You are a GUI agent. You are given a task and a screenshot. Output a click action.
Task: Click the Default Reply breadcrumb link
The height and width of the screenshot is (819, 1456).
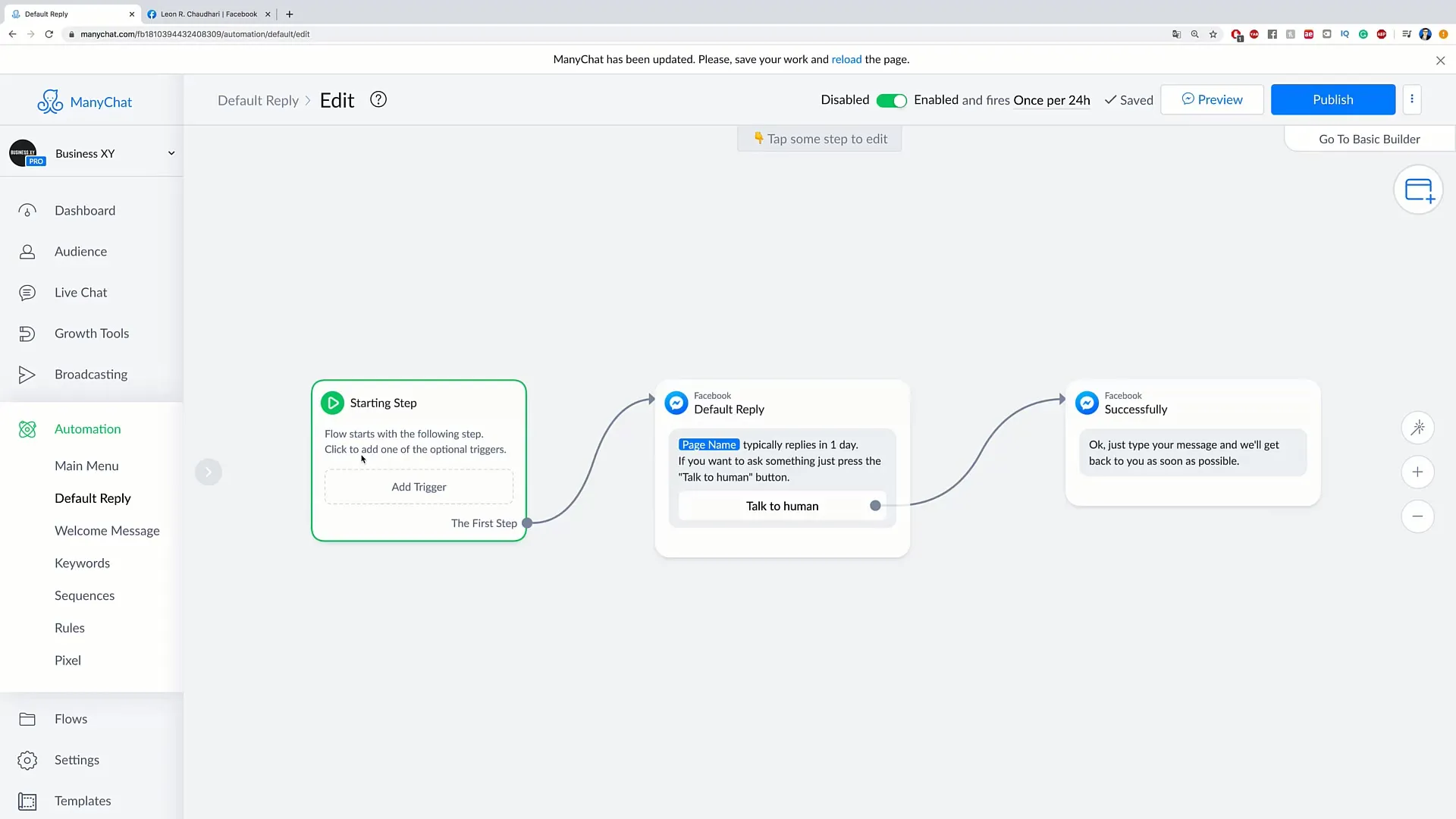[x=258, y=100]
